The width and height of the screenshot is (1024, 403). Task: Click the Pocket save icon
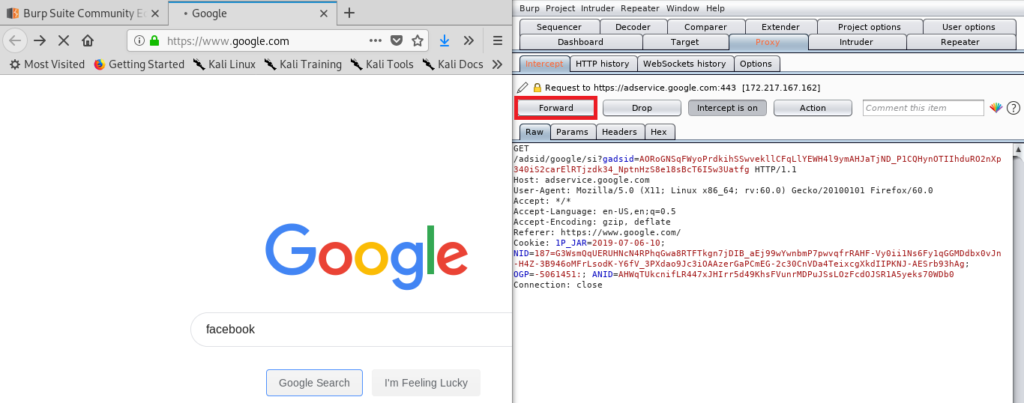coord(396,40)
